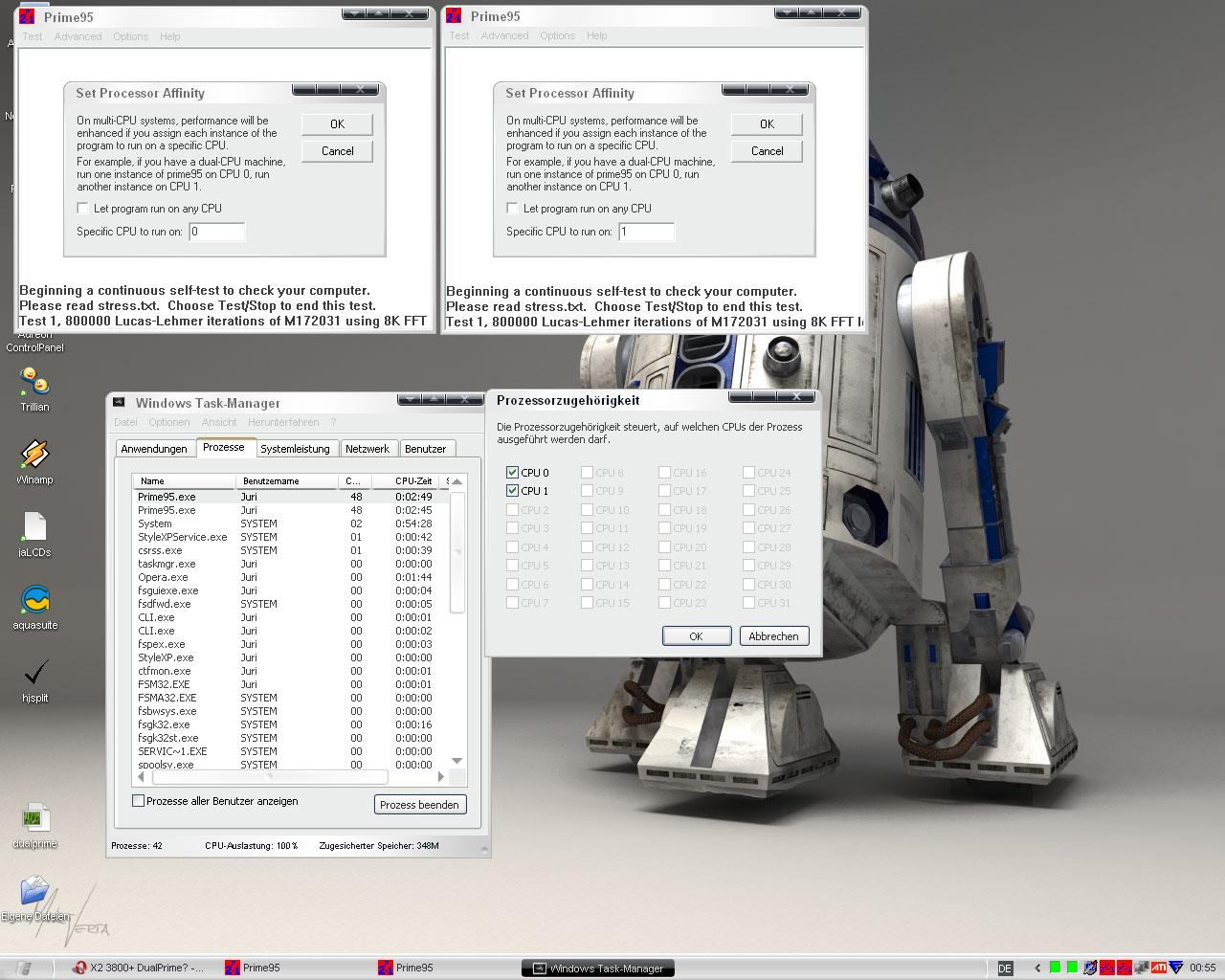Select the Windows Task-Manager taskbar button
Image resolution: width=1225 pixels, height=980 pixels.
[598, 968]
